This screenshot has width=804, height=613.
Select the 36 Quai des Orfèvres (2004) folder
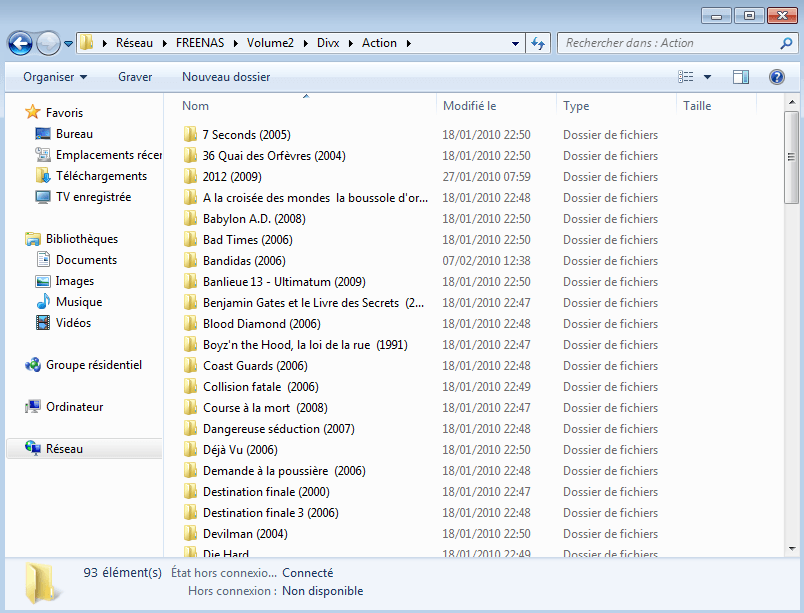pyautogui.click(x=274, y=155)
